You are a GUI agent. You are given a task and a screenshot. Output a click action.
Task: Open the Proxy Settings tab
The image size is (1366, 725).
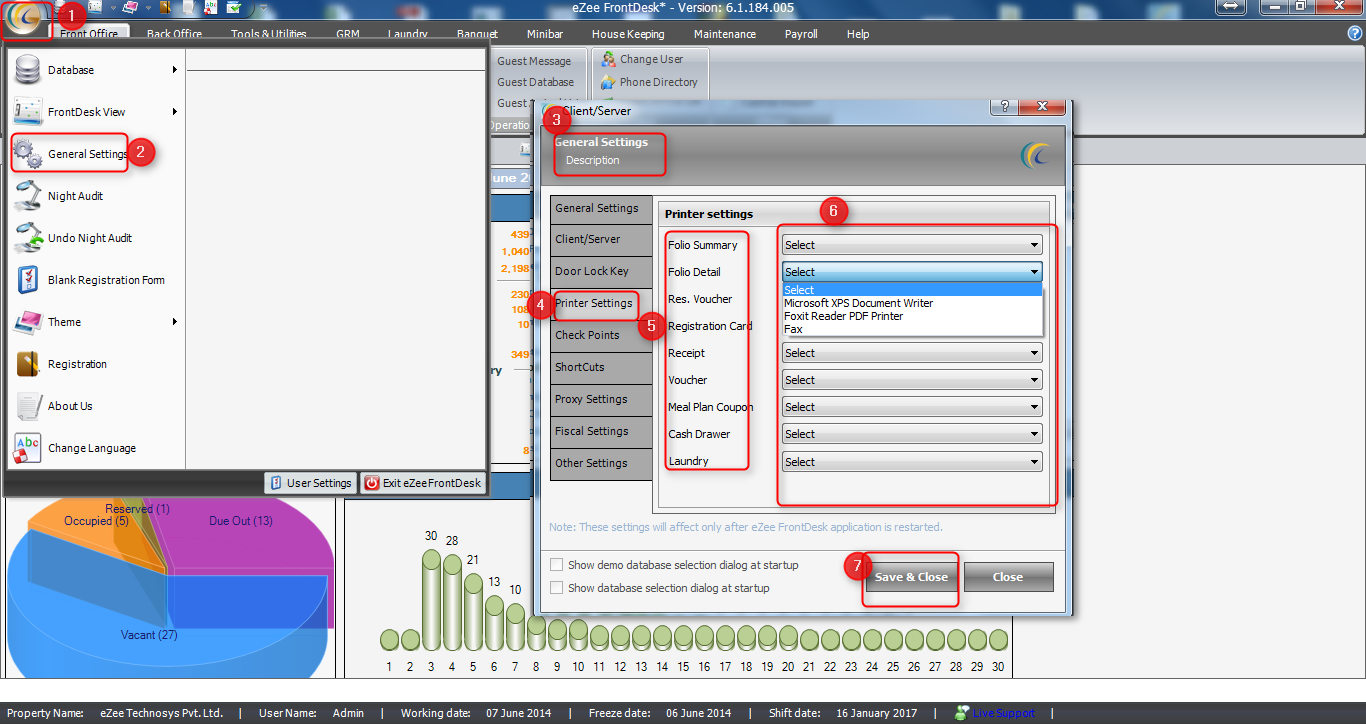(x=600, y=399)
